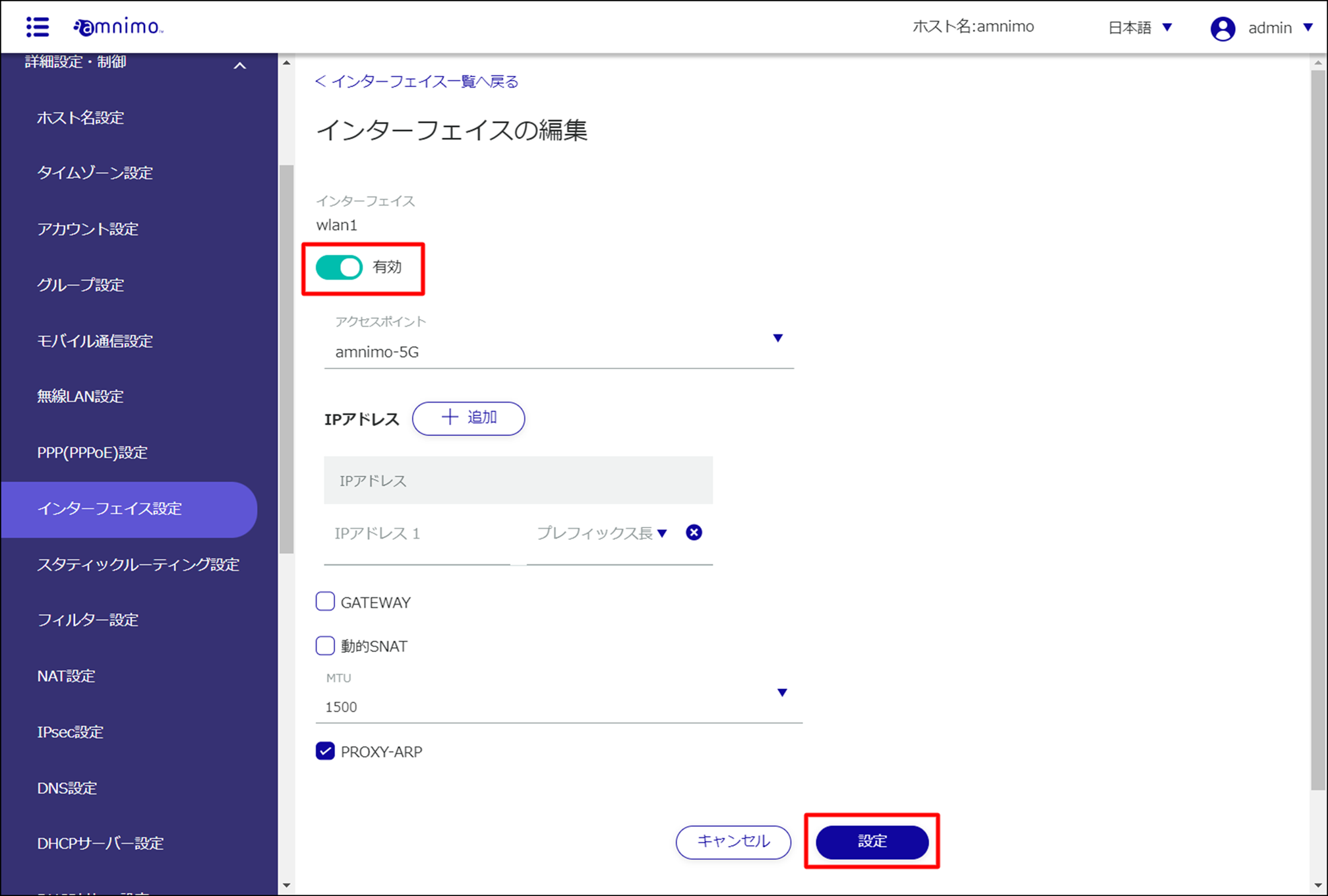Click the 設定 submit button
The height and width of the screenshot is (896, 1328).
pyautogui.click(x=872, y=841)
